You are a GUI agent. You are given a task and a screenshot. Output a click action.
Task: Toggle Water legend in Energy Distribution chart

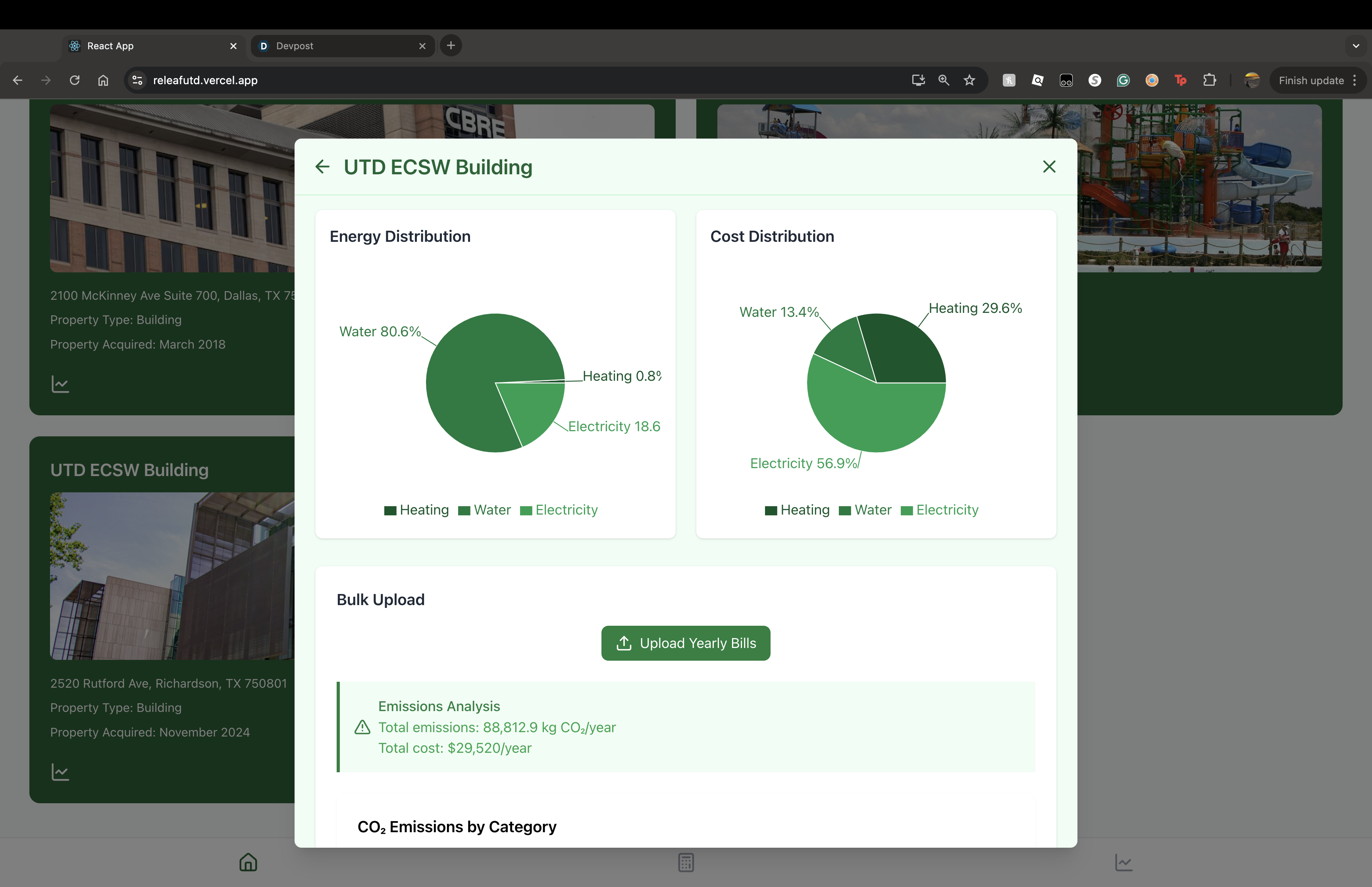pyautogui.click(x=484, y=510)
